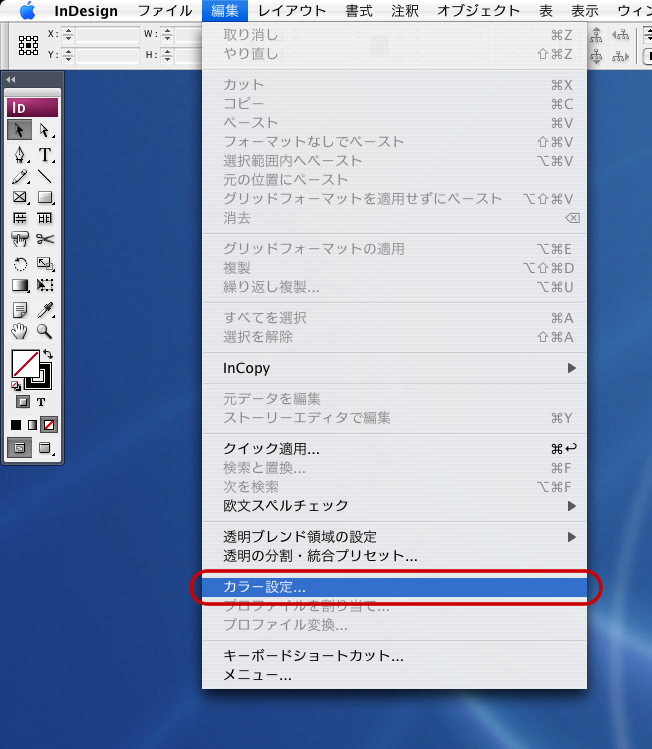Choose the Hand tool

pos(20,331)
